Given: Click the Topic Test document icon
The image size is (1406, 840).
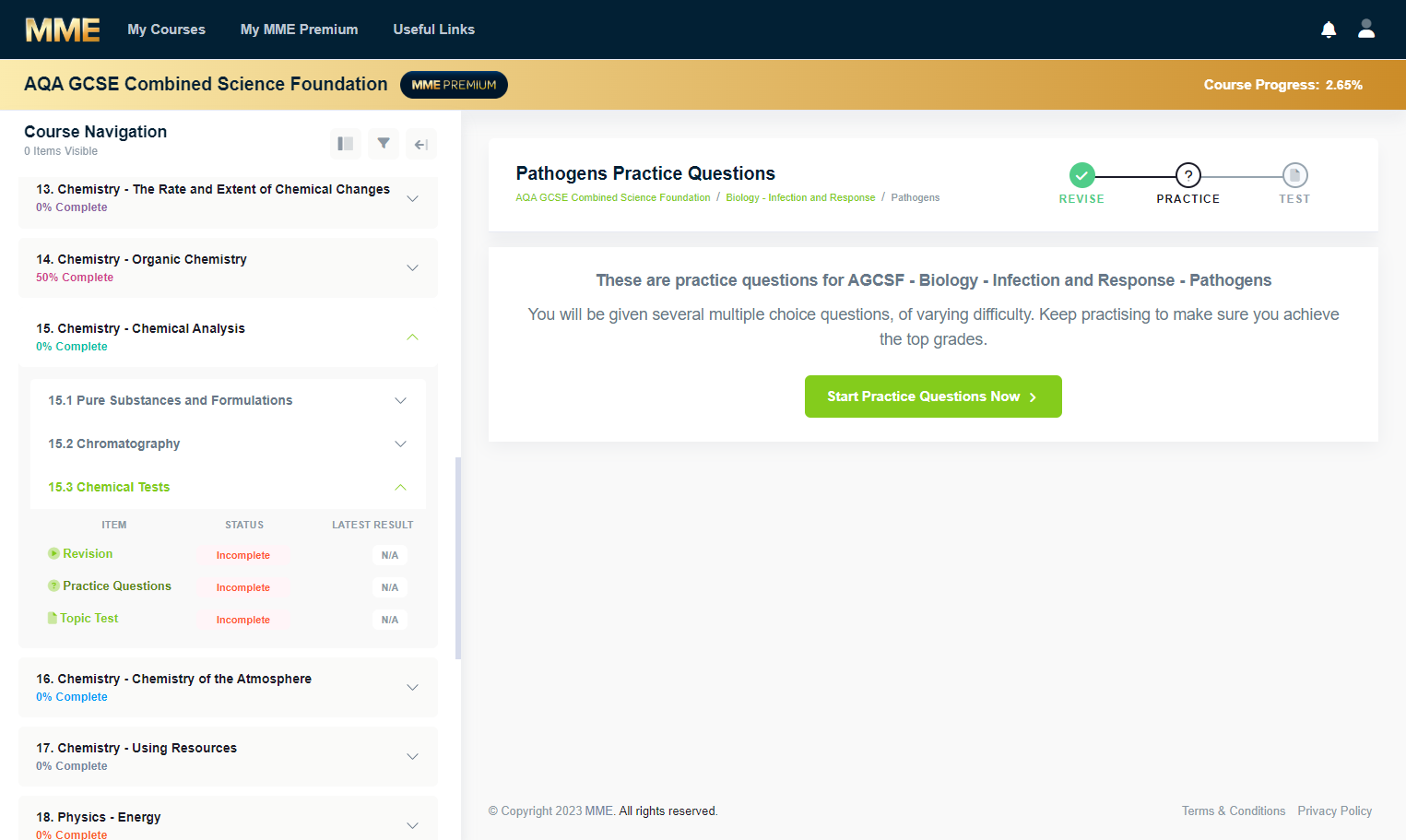Looking at the screenshot, I should 53,618.
